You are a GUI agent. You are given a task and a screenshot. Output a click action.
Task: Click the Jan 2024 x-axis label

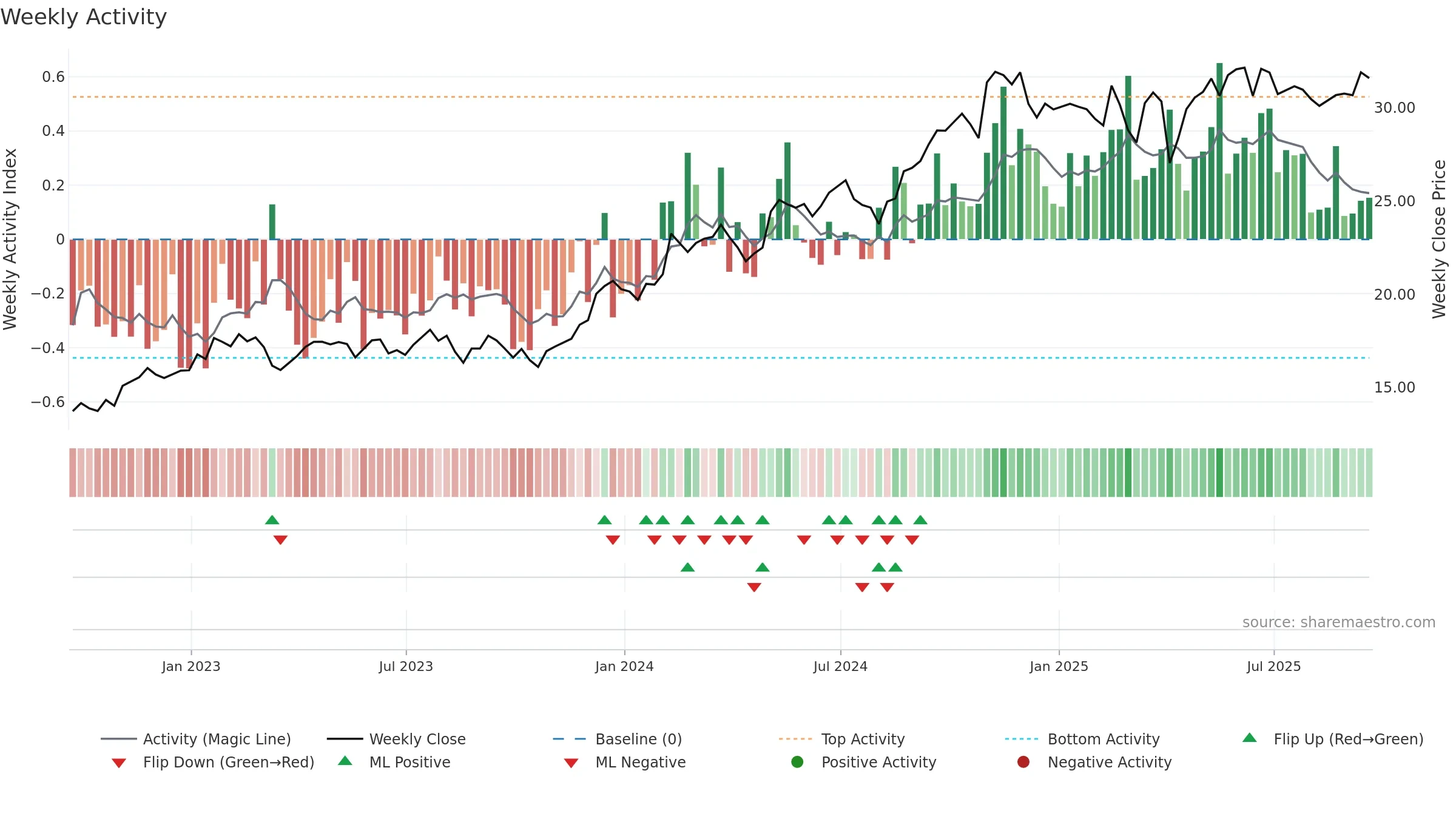tap(624, 666)
